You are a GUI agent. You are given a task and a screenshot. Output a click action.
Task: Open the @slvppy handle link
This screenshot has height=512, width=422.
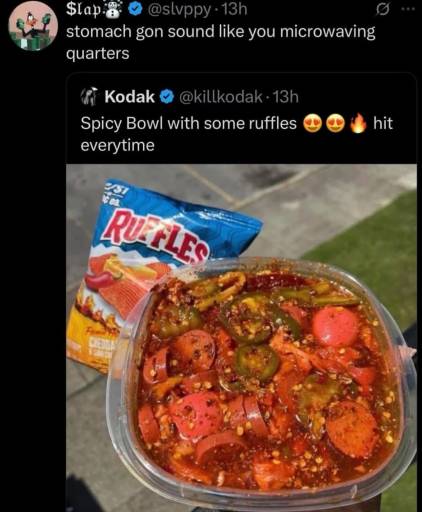coord(178,10)
